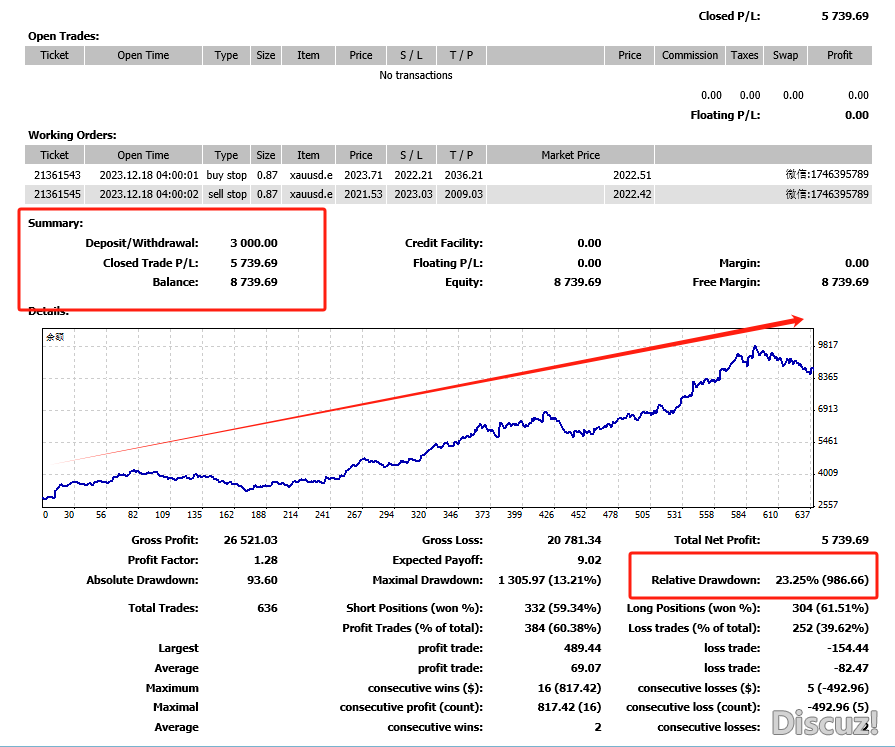
Task: Select ticket number 21361543
Action: click(54, 175)
